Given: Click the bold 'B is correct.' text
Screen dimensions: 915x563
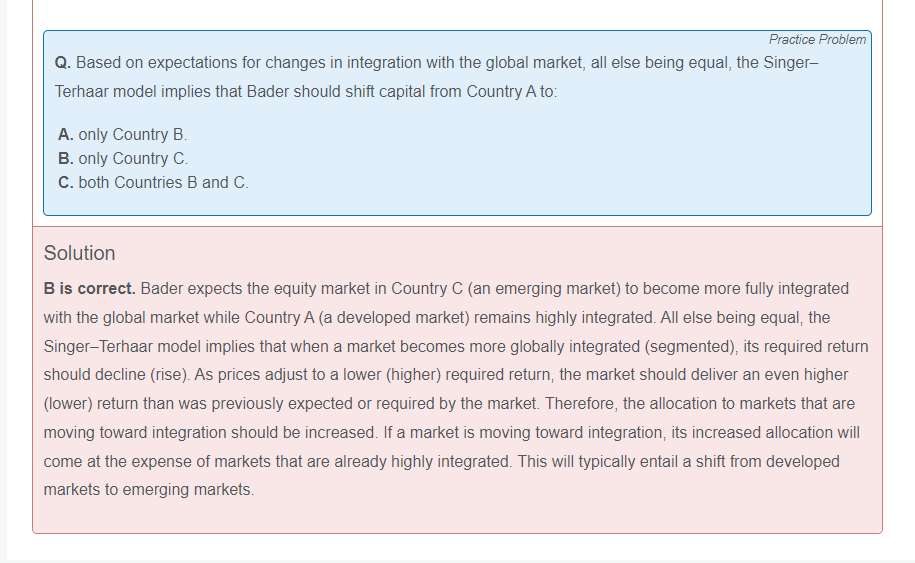Looking at the screenshot, I should click(x=89, y=288).
